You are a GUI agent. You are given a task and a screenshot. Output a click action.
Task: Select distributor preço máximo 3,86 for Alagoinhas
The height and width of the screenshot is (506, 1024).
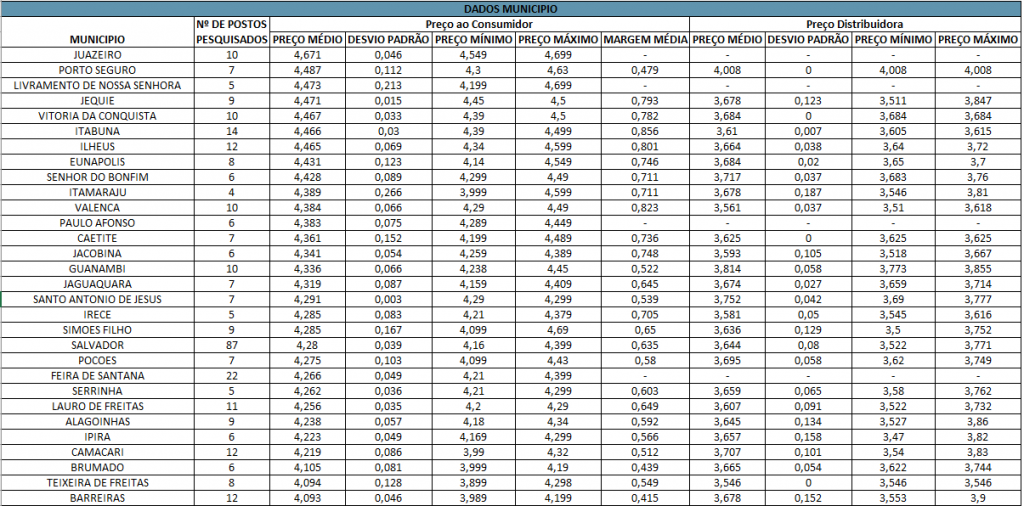pyautogui.click(x=978, y=422)
